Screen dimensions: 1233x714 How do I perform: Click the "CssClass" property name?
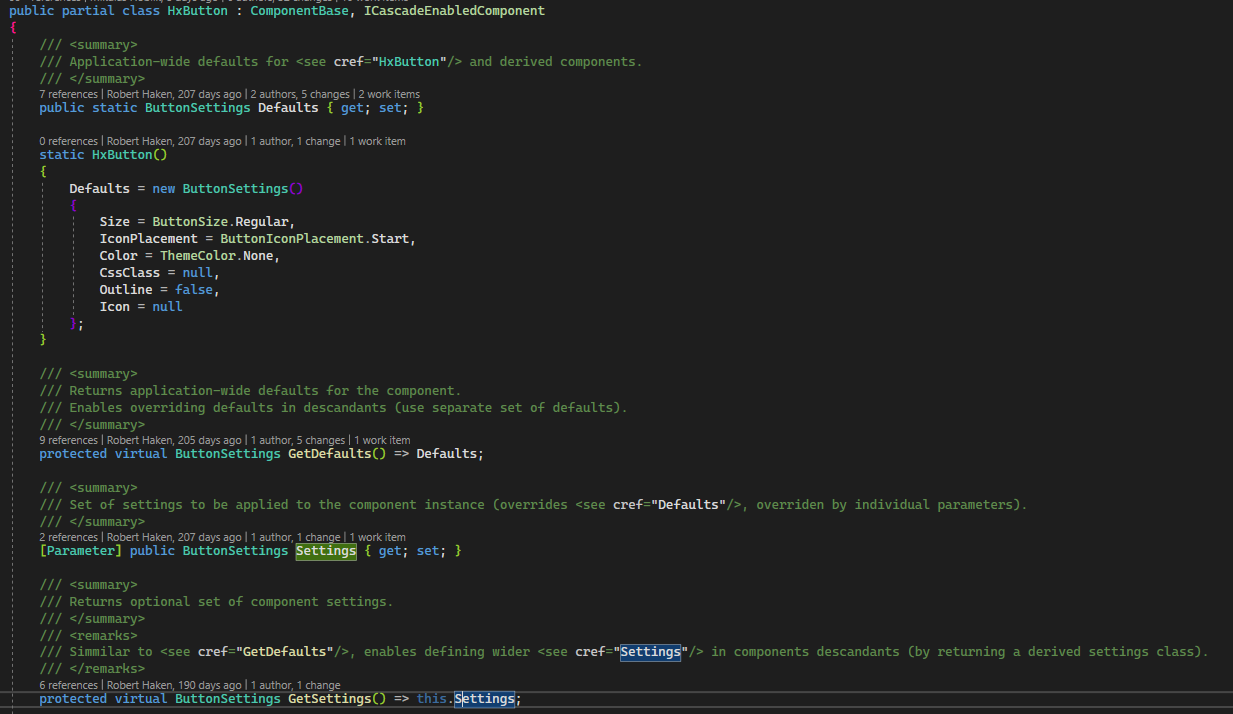pyautogui.click(x=129, y=273)
